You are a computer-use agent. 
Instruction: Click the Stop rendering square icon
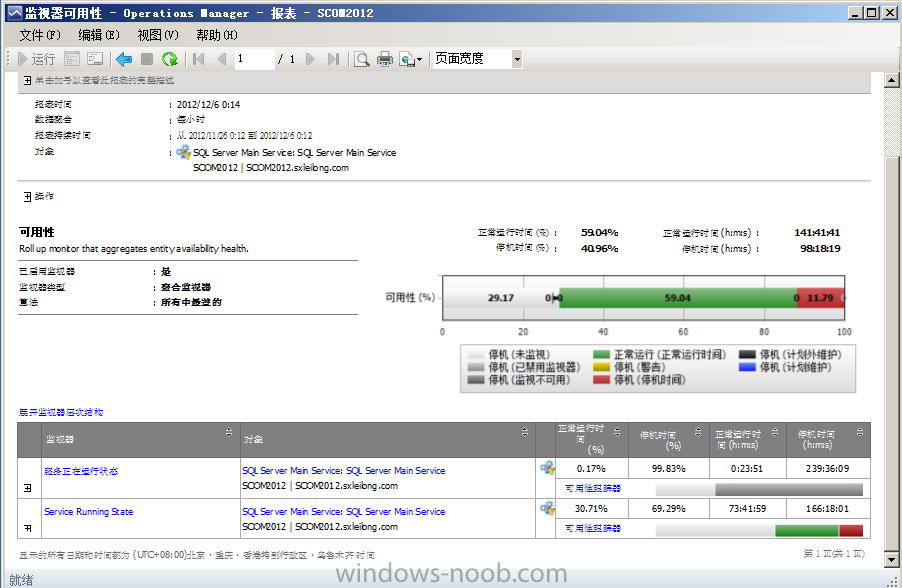pyautogui.click(x=147, y=59)
